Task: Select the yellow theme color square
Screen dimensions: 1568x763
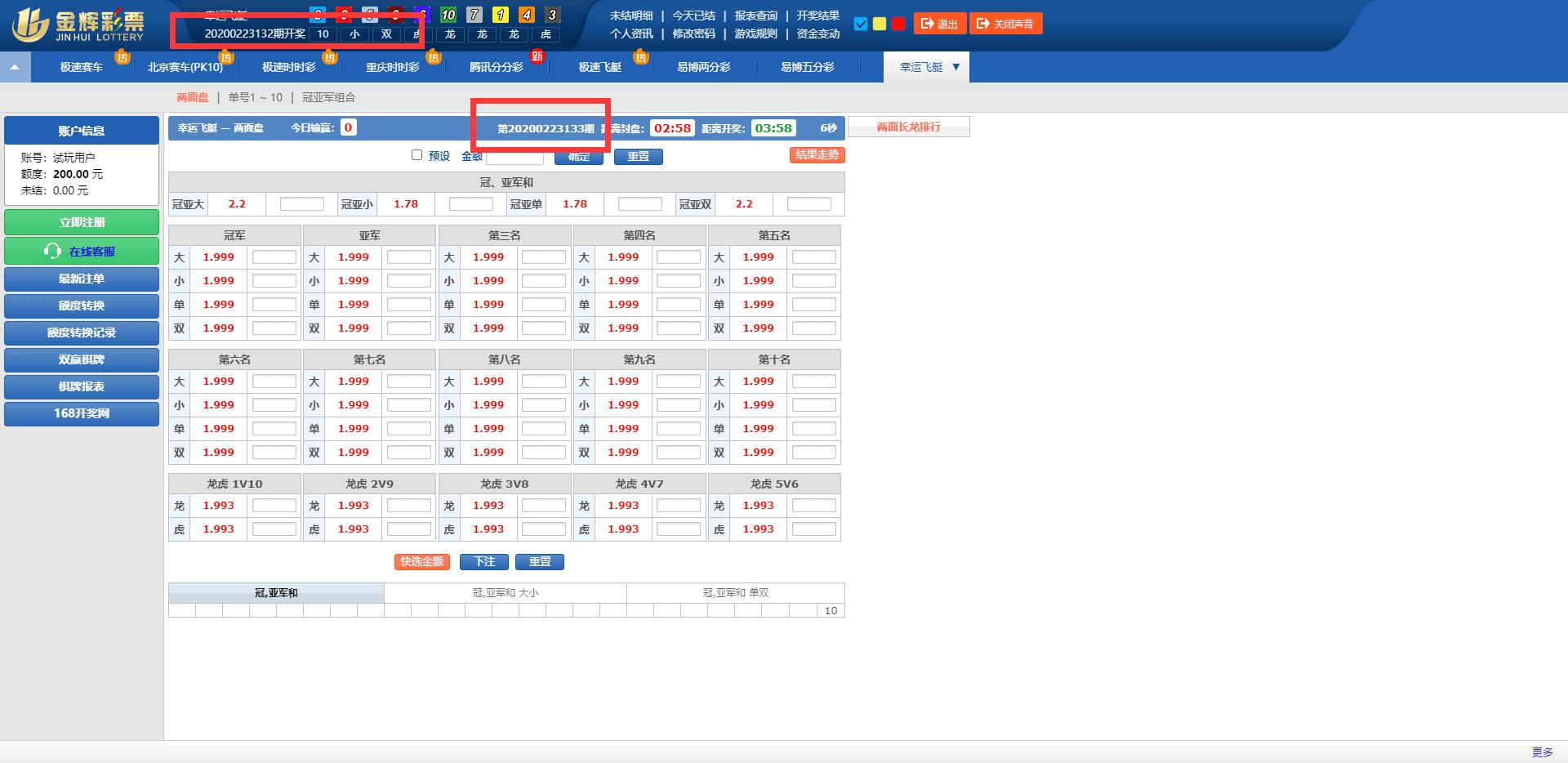Action: coord(880,24)
